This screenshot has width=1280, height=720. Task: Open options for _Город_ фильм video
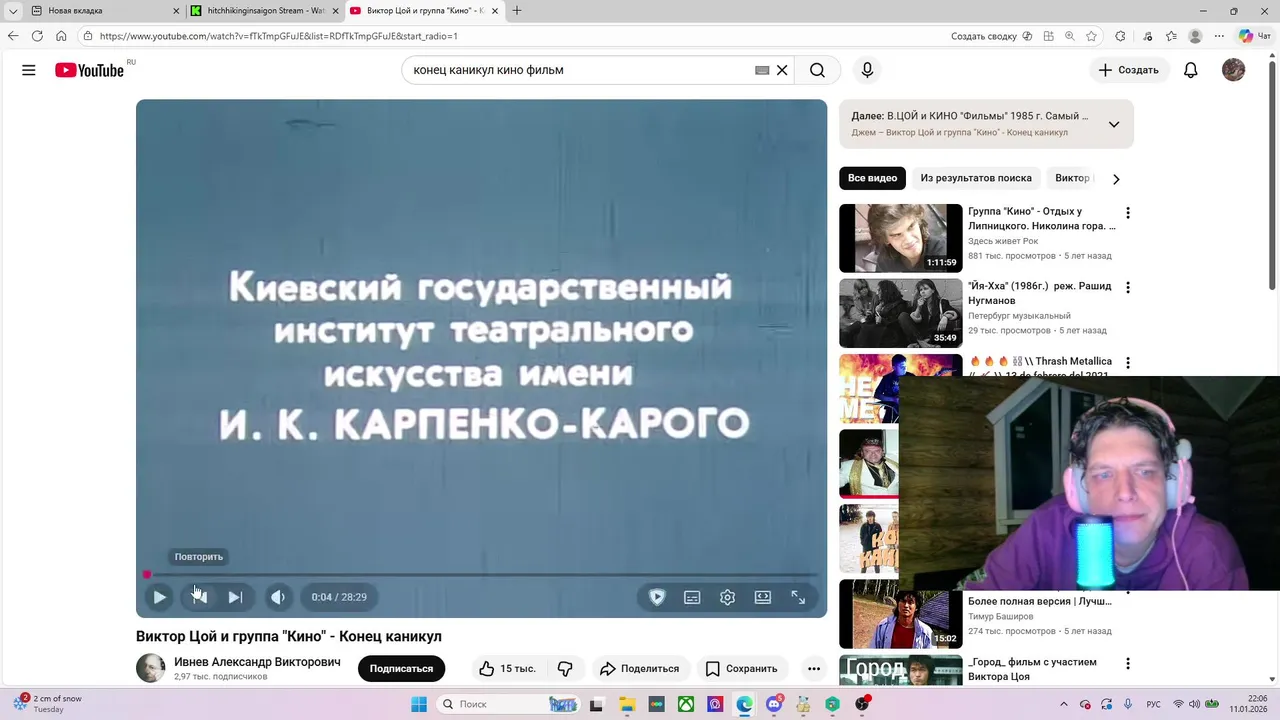(1128, 664)
